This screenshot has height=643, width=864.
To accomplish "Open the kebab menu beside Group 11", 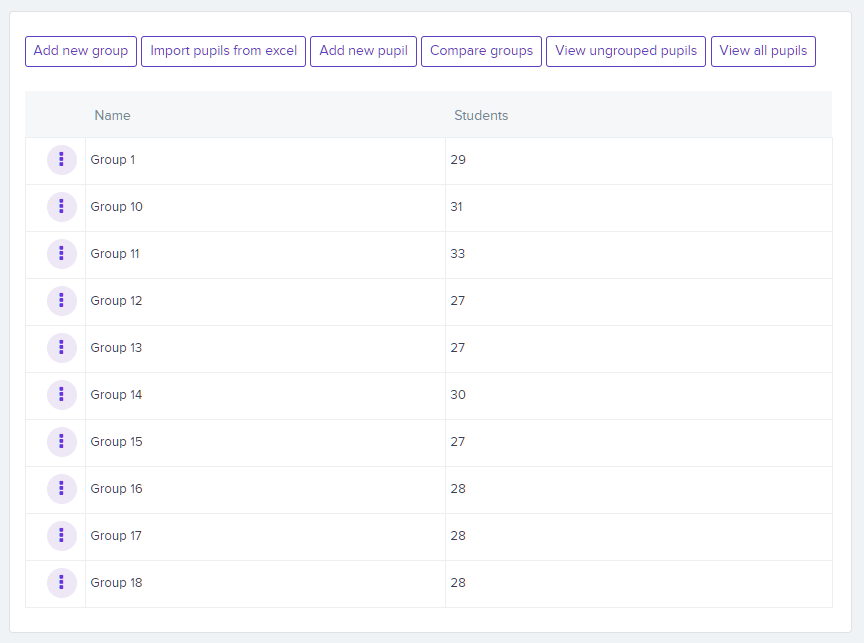I will tap(62, 253).
